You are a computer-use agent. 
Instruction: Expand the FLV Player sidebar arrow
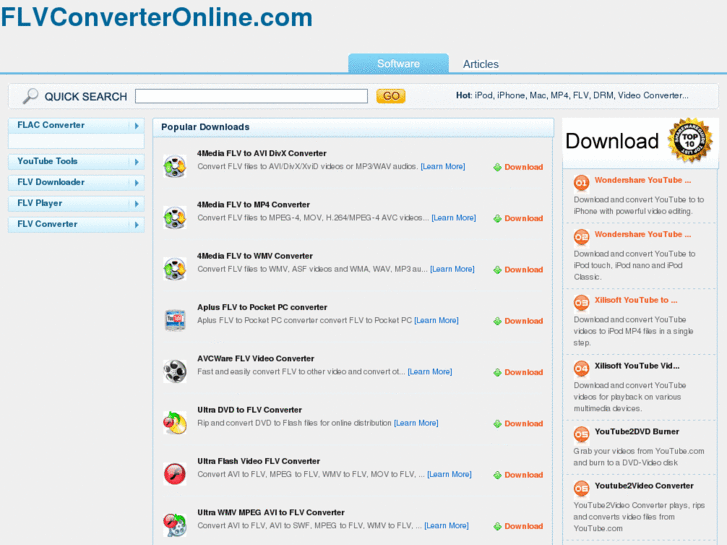(136, 204)
